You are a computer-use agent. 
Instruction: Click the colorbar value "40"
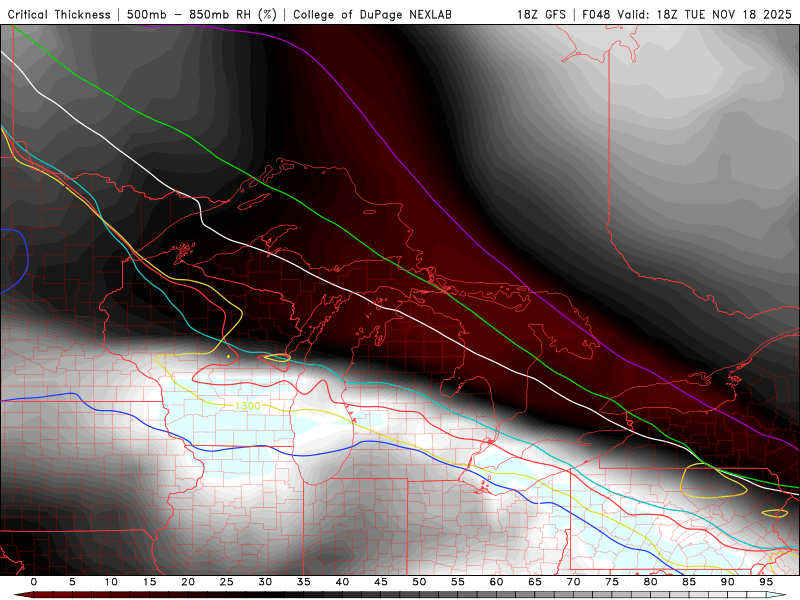[x=342, y=582]
